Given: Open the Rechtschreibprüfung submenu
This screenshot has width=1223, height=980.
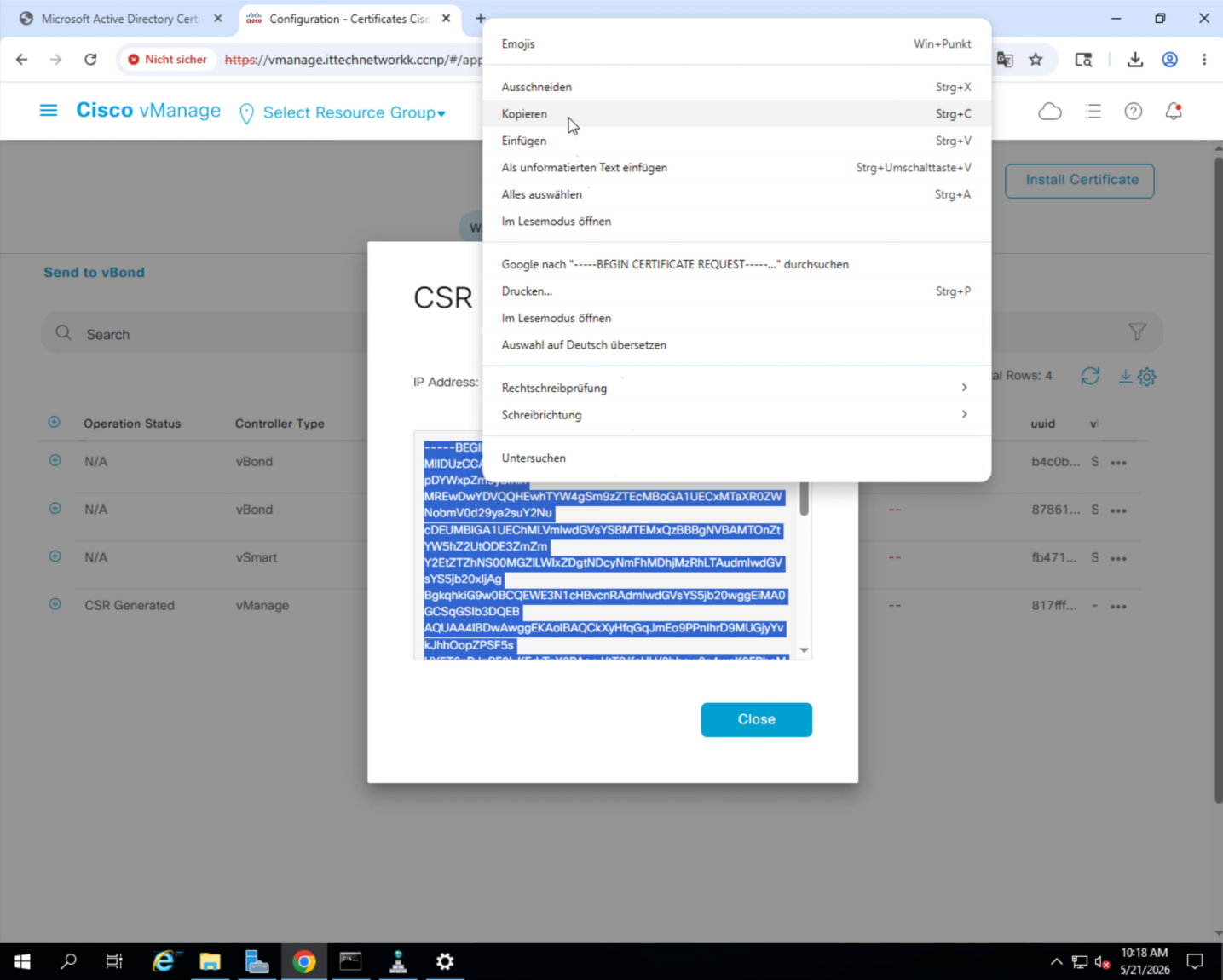Looking at the screenshot, I should point(736,388).
